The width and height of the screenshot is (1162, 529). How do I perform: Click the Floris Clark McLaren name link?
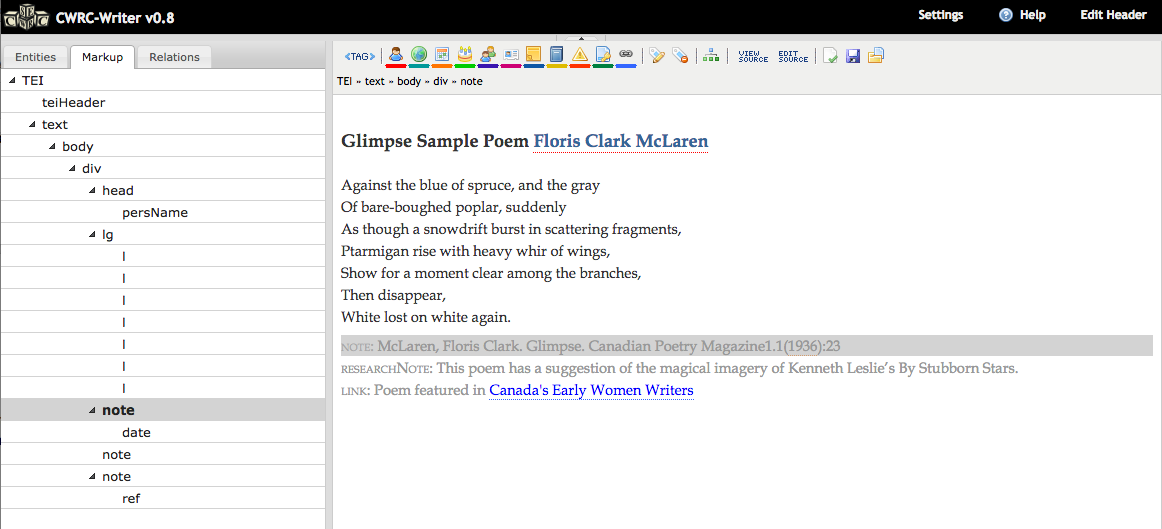coord(620,141)
